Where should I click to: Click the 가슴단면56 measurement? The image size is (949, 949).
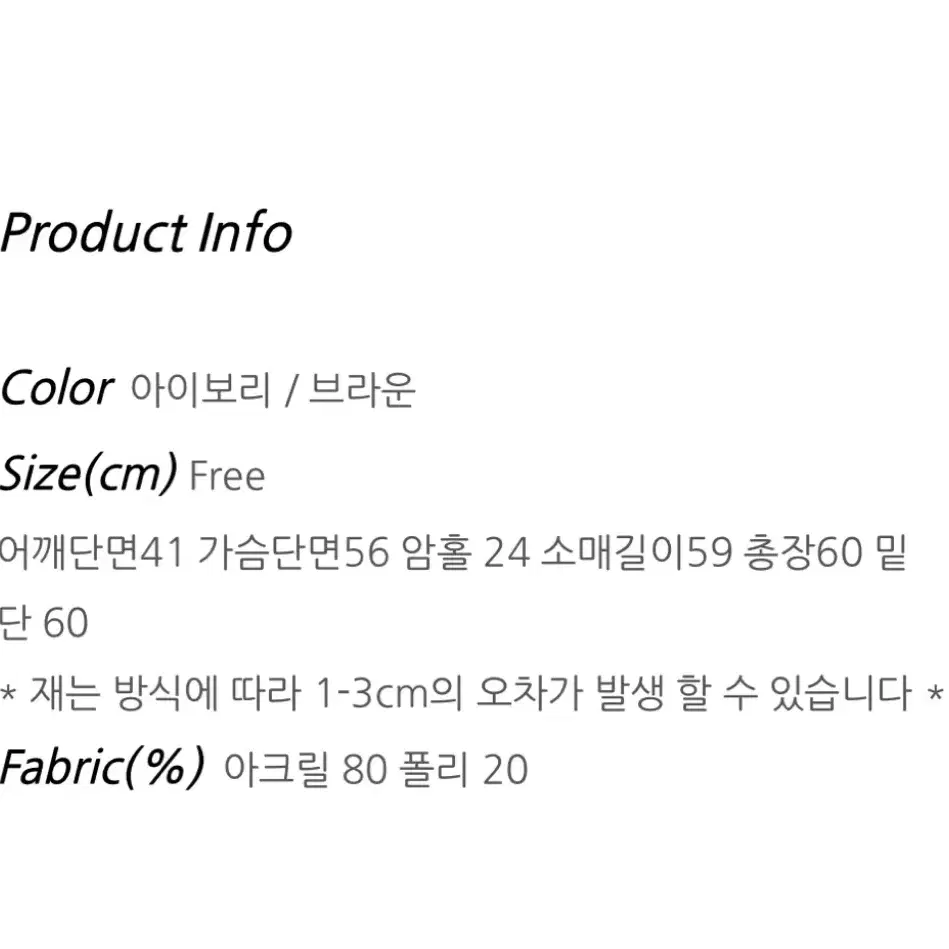tap(293, 553)
